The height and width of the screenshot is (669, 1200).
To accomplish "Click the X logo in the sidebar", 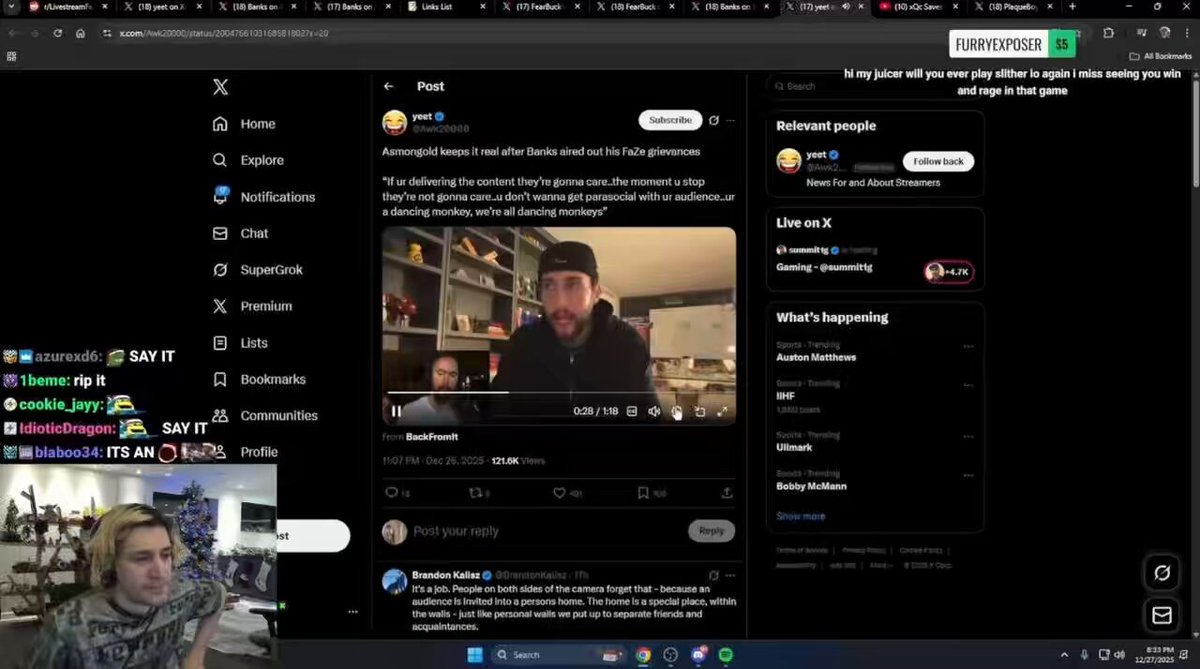I will coord(220,87).
